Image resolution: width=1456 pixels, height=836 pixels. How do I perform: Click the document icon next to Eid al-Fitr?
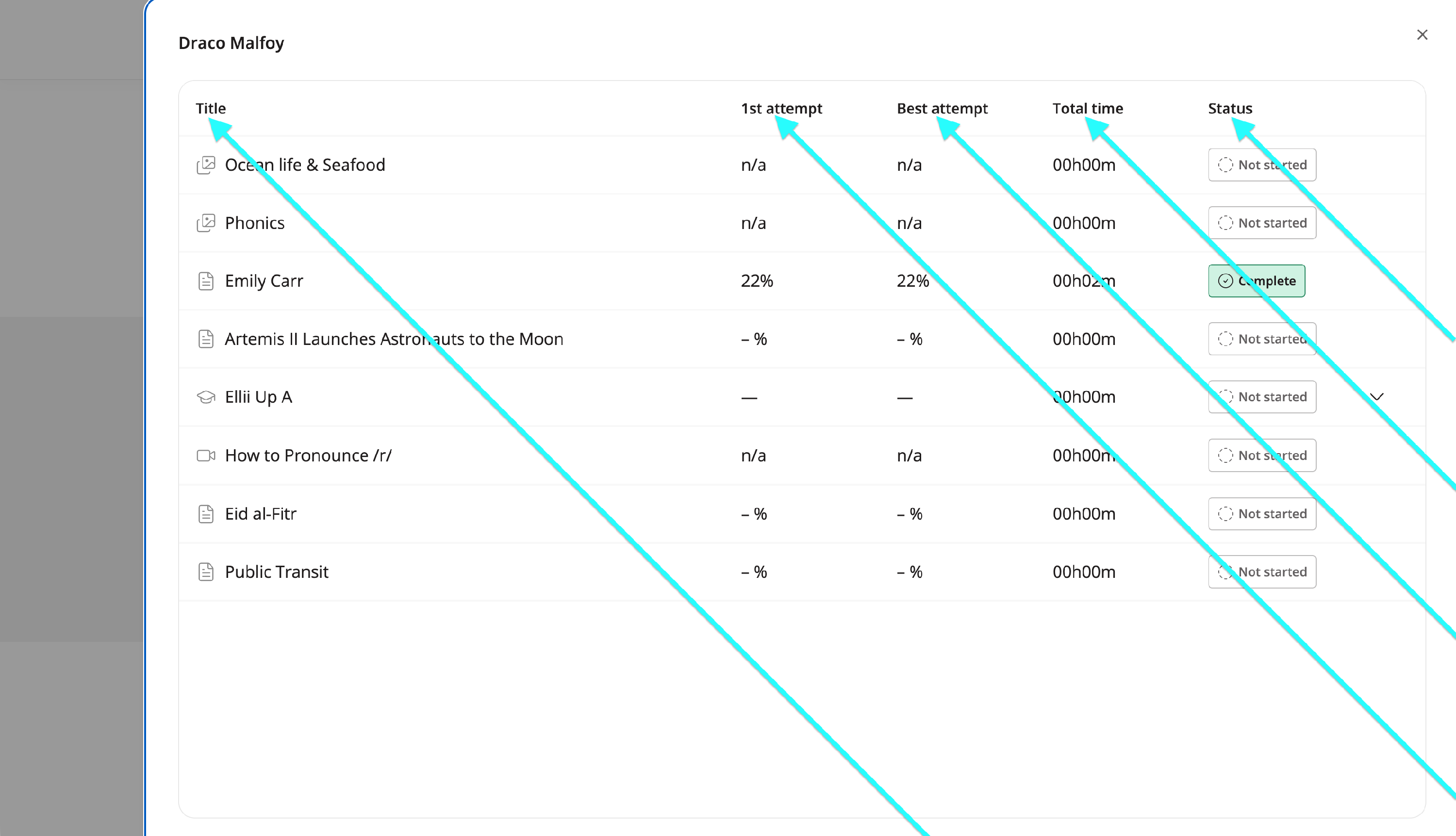(x=206, y=514)
